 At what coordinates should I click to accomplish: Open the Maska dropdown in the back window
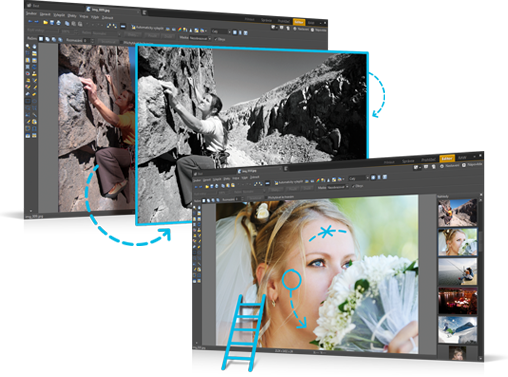pos(200,38)
